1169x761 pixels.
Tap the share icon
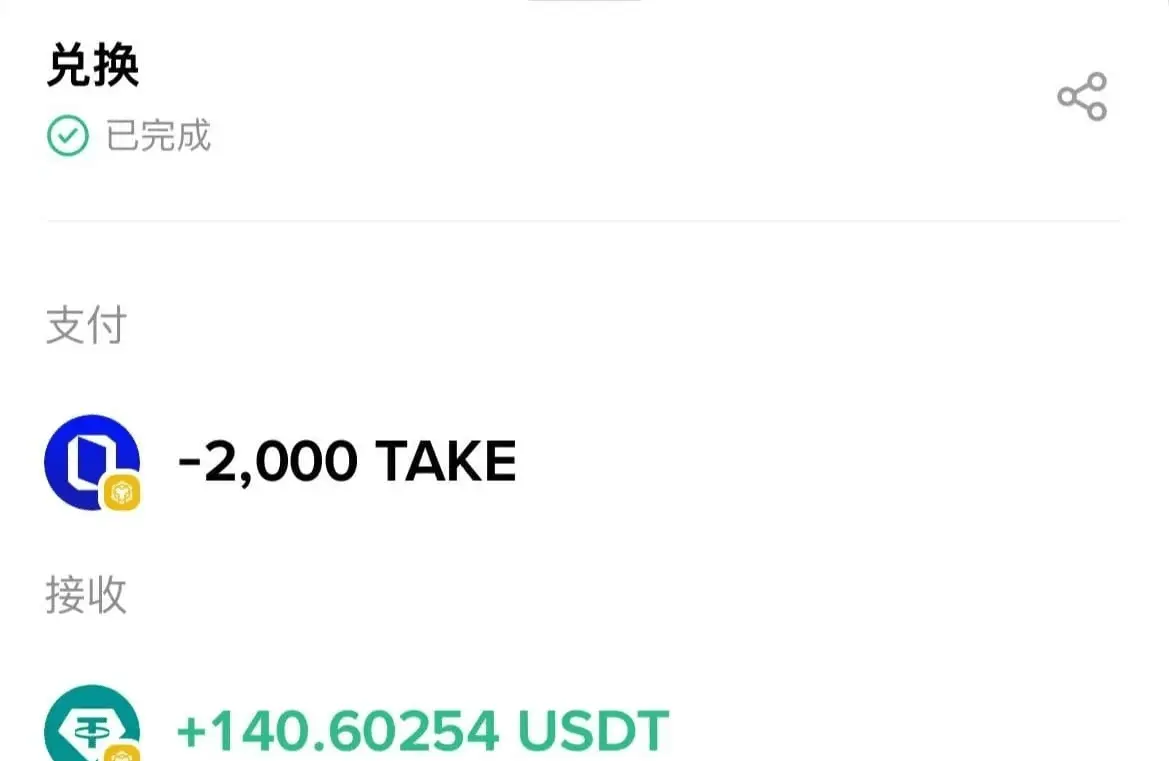pos(1083,96)
